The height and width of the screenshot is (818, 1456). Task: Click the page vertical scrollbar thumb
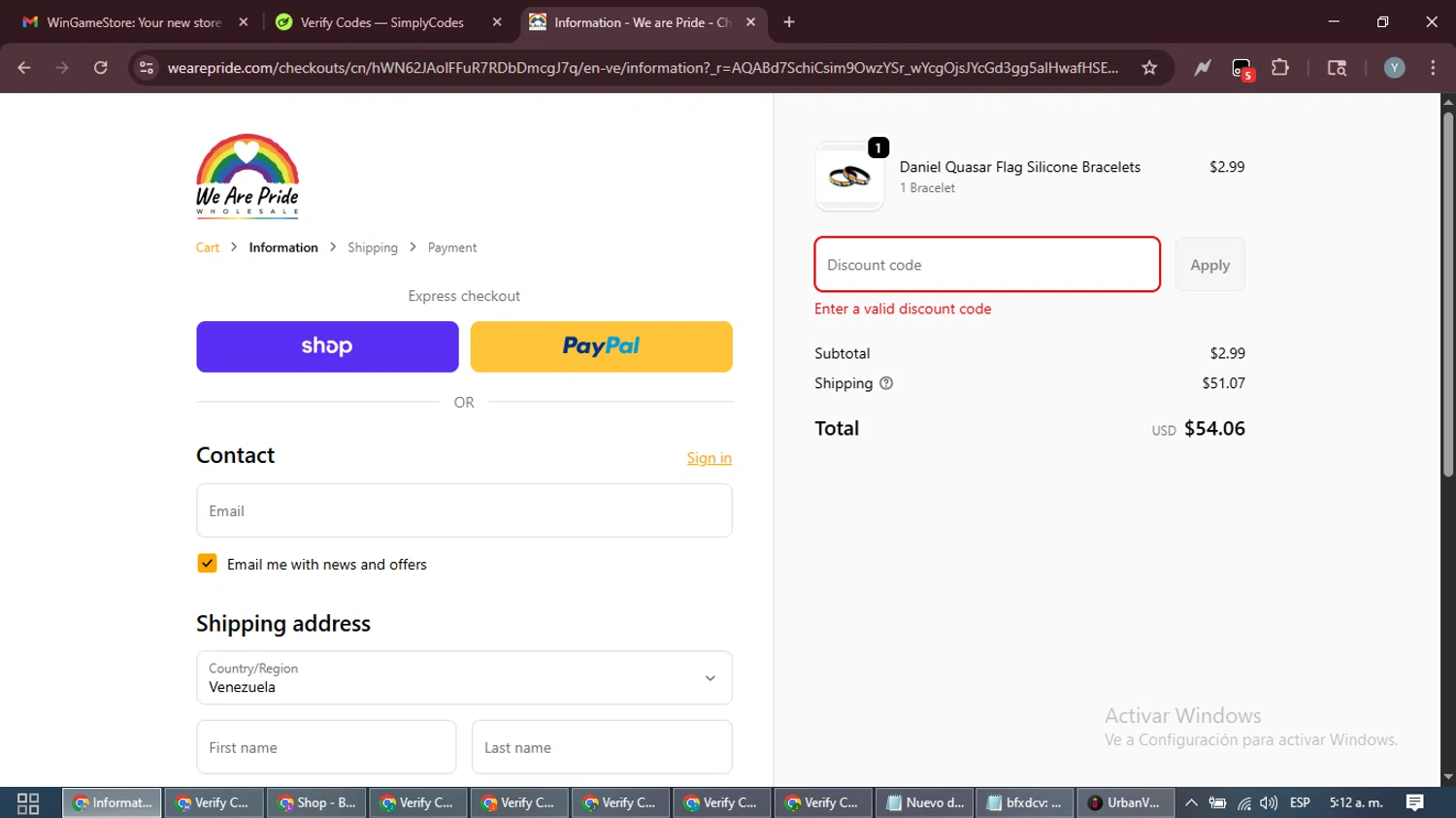click(1448, 294)
